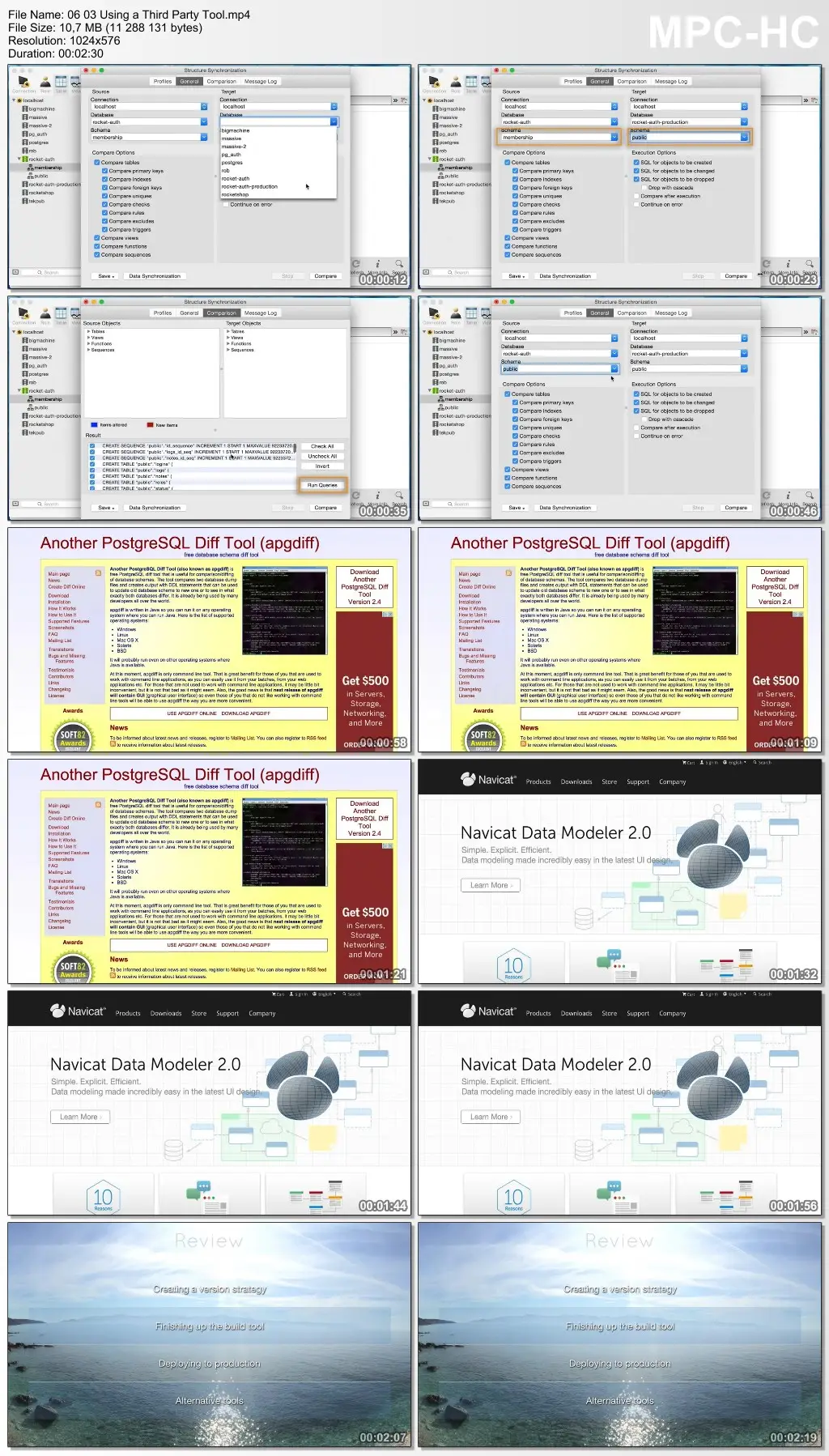The image size is (829, 1456).
Task: Click the More Info icon in the 00:00:23 frame
Action: coord(789,264)
